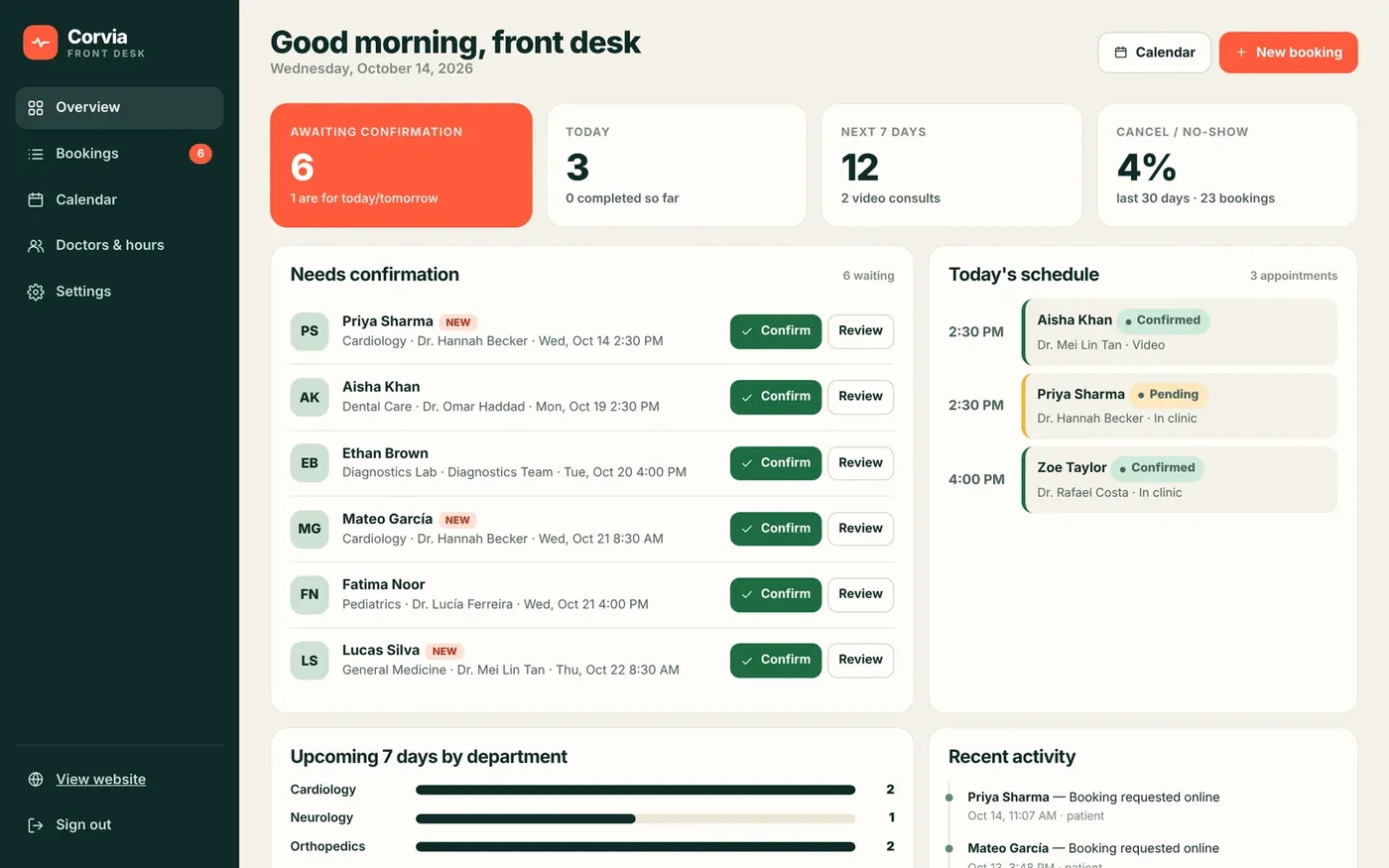Click the Today stat card showing 3

coord(677,166)
